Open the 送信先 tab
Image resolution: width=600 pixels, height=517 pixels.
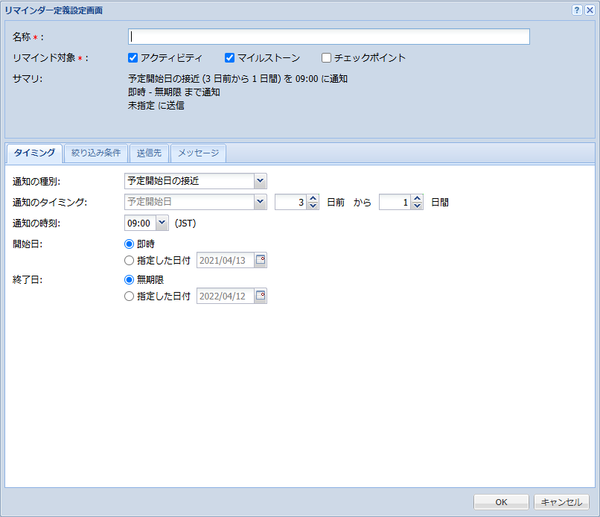coord(149,153)
